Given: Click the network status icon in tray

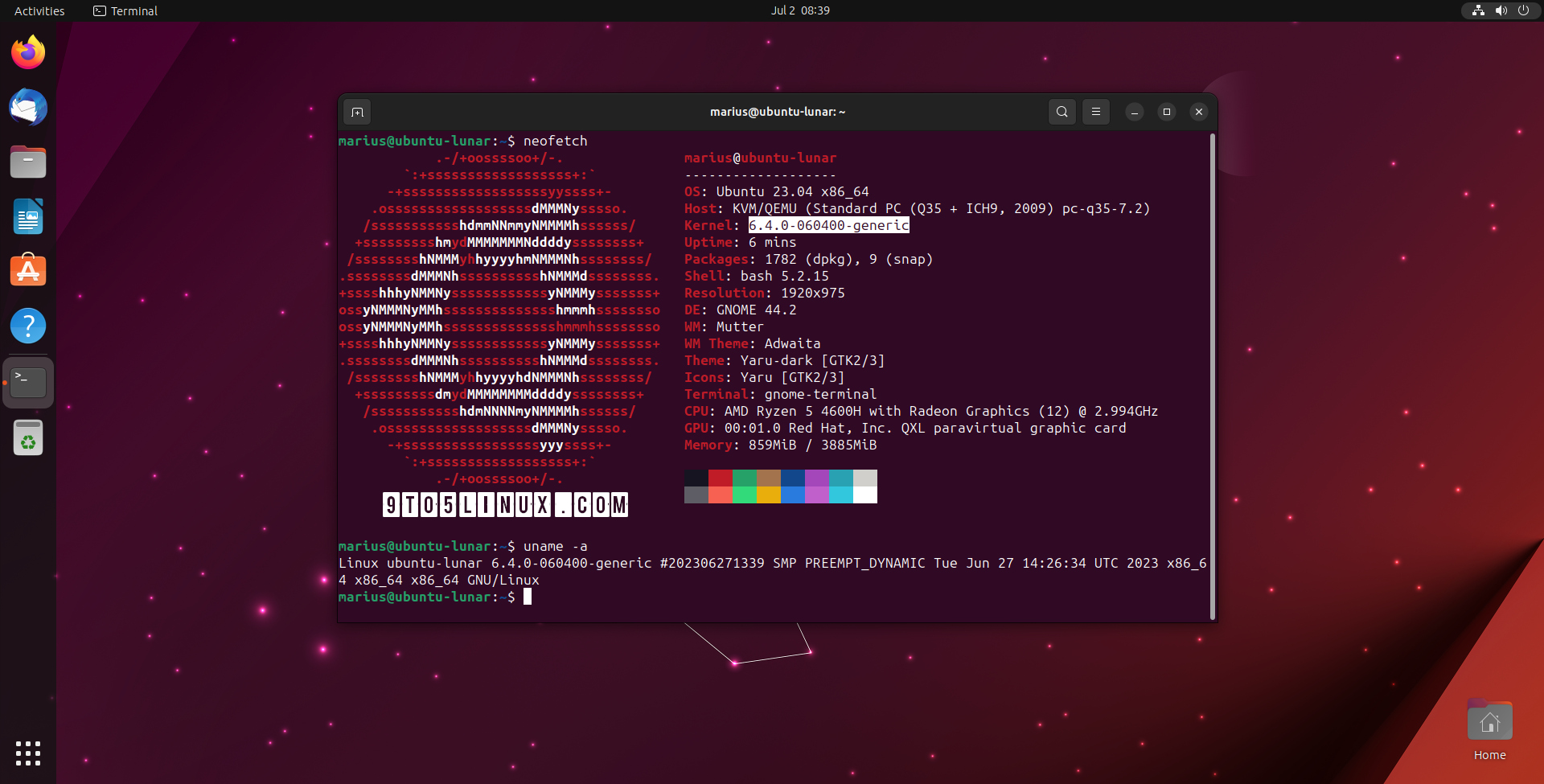Looking at the screenshot, I should click(x=1478, y=10).
